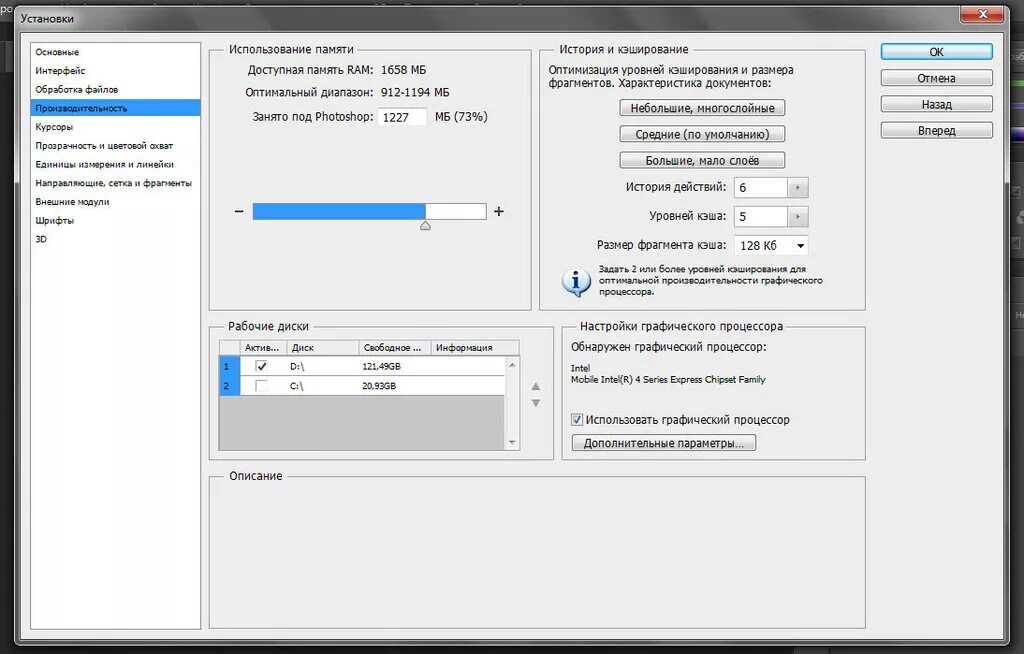Image resolution: width=1024 pixels, height=654 pixels.
Task: Click the Свободное column header
Action: coord(394,348)
